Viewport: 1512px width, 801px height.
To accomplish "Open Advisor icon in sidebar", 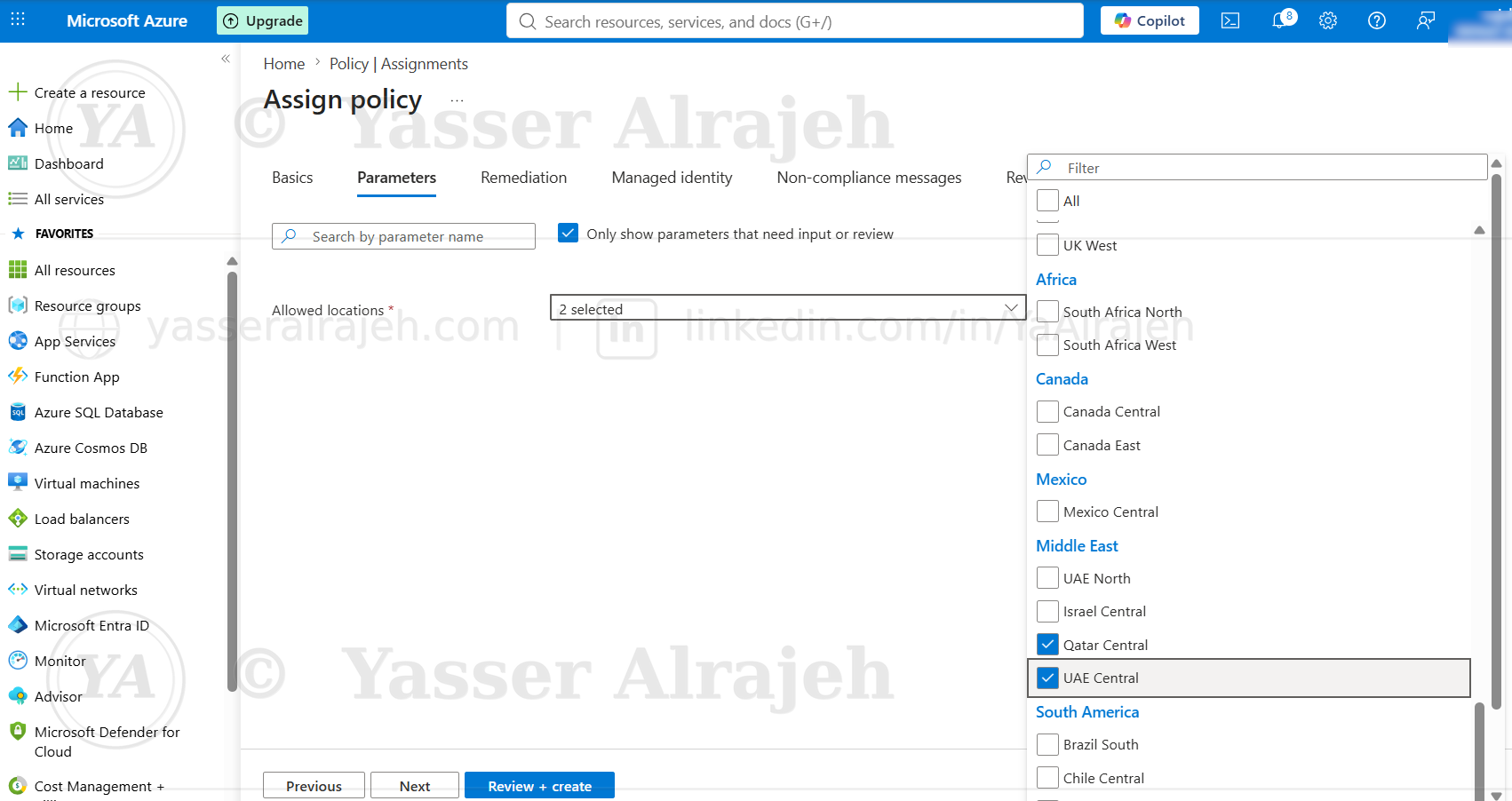I will (18, 696).
